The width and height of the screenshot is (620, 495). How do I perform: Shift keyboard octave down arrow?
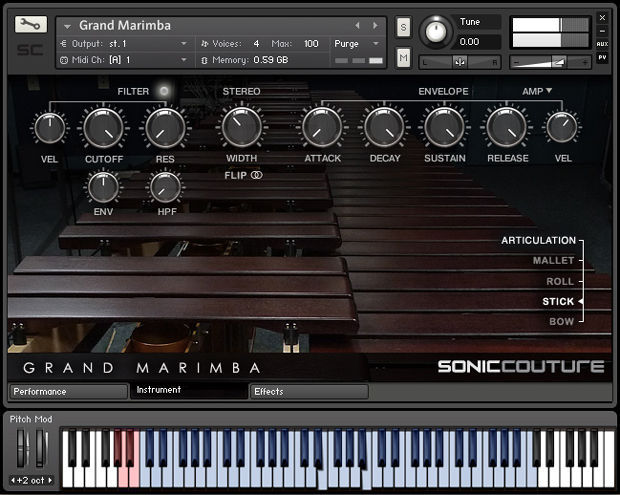click(13, 480)
